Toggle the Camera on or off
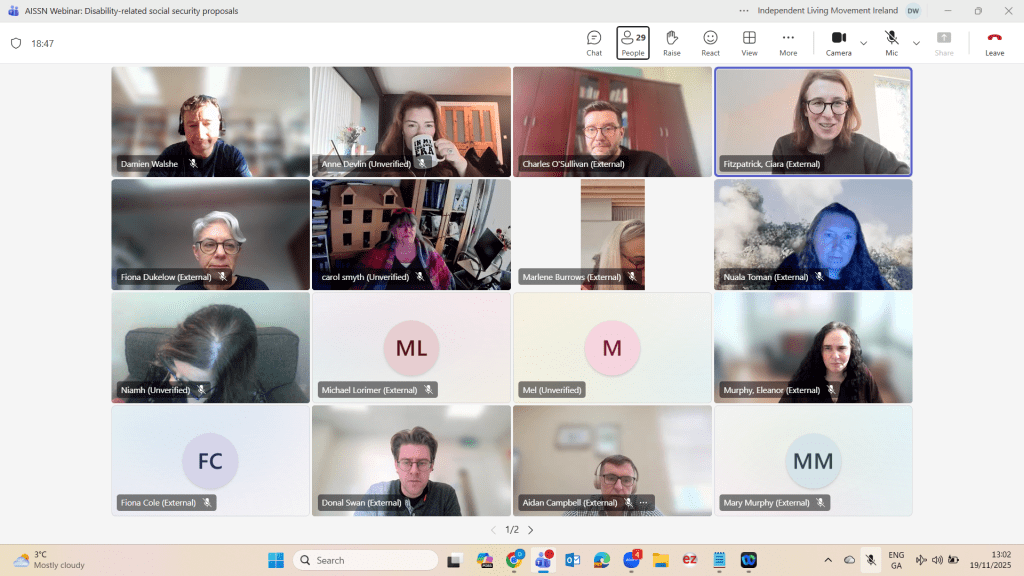 pos(838,43)
